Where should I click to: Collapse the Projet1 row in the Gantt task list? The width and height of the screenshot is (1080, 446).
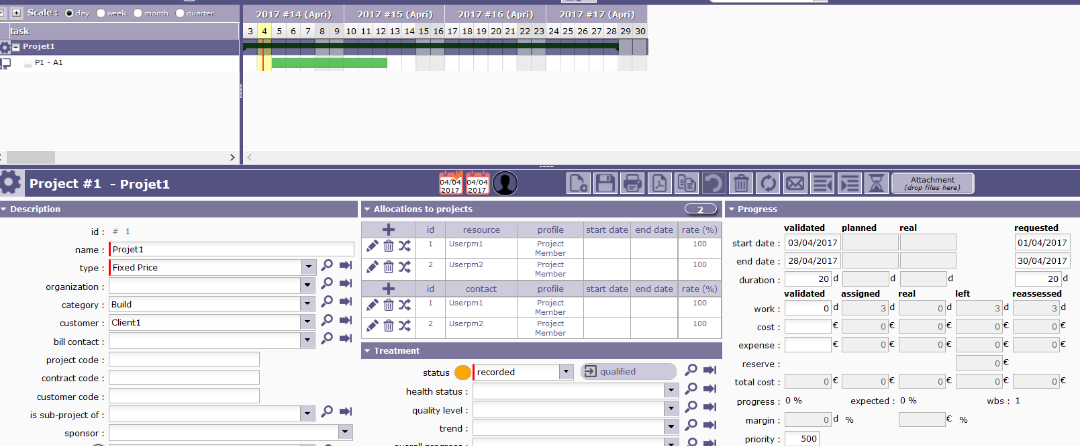click(x=16, y=47)
